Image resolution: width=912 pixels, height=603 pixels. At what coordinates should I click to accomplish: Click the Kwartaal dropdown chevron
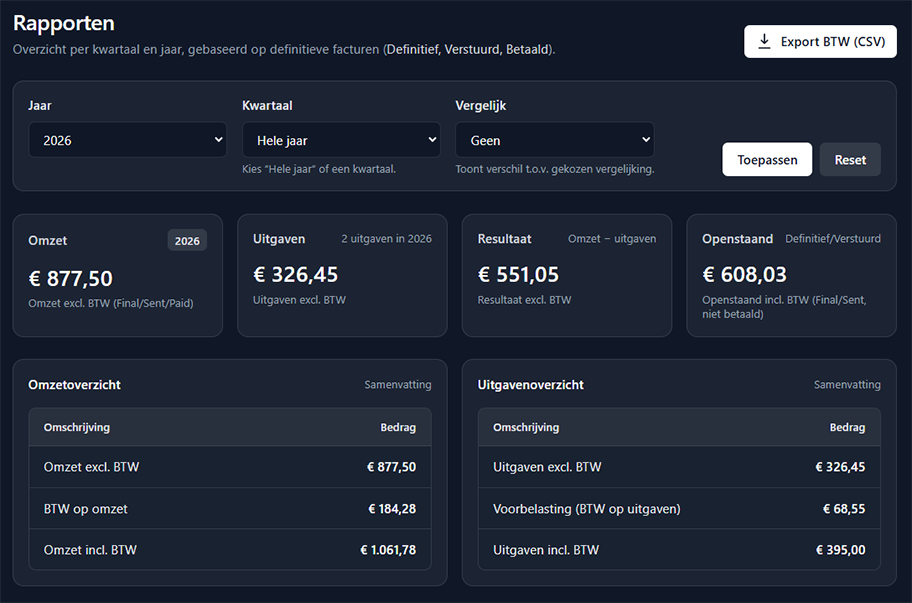tap(431, 140)
